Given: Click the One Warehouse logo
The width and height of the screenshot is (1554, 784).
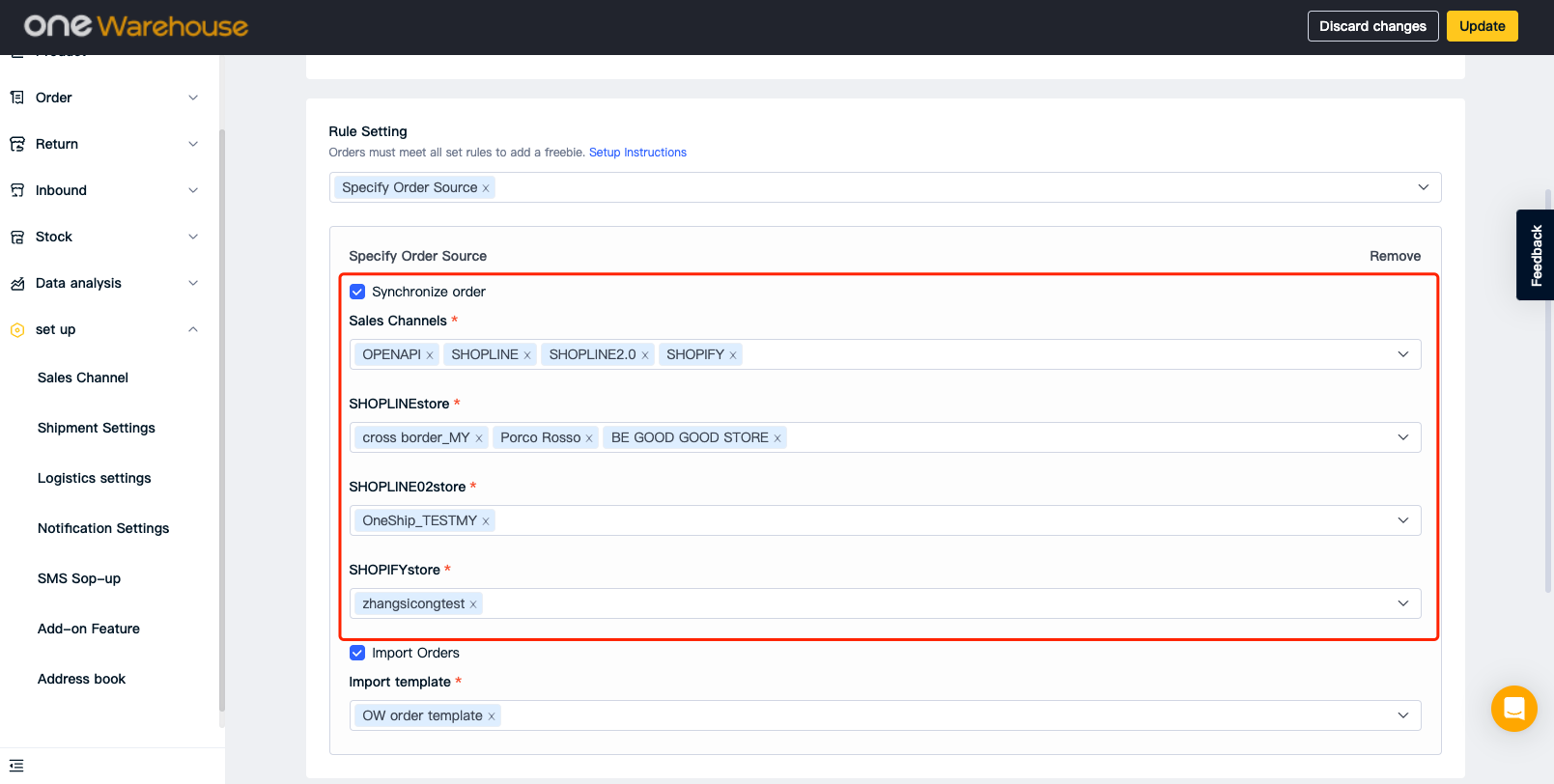Looking at the screenshot, I should (136, 26).
